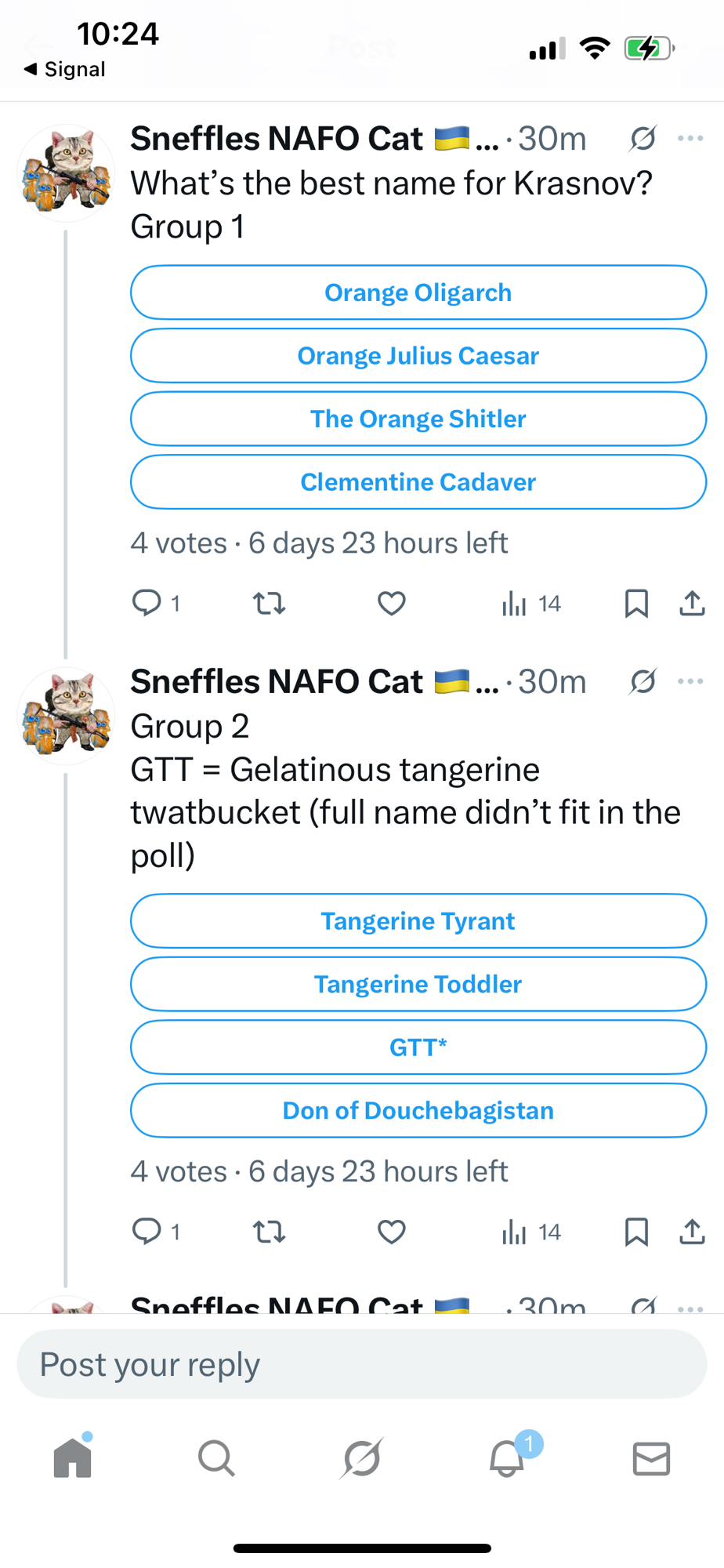Vote for Clementine Cadaver option
This screenshot has width=724, height=1568.
tap(418, 481)
